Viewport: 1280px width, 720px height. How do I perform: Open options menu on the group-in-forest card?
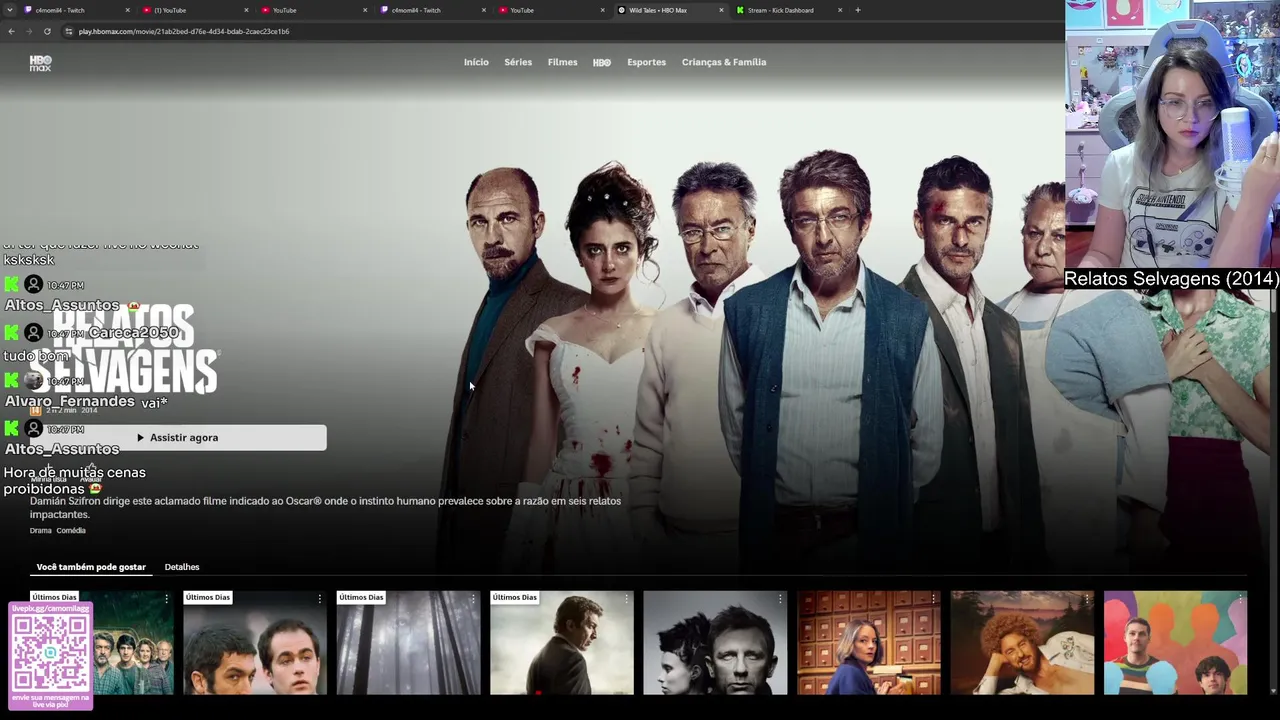[166, 599]
